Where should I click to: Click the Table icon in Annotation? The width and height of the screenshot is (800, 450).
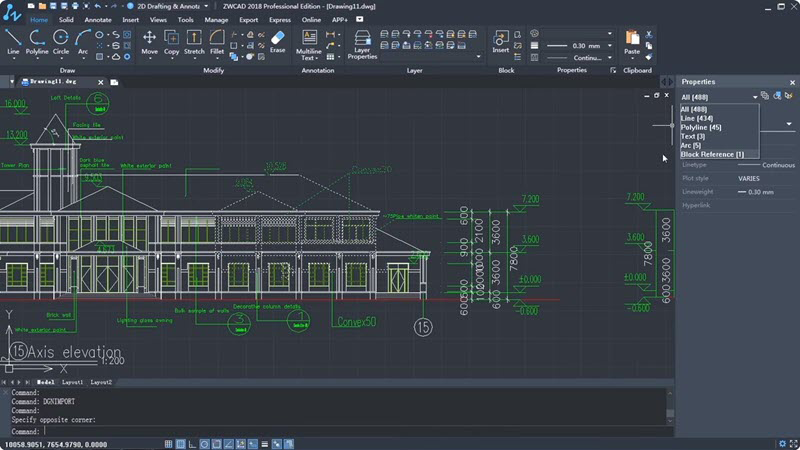[x=330, y=57]
